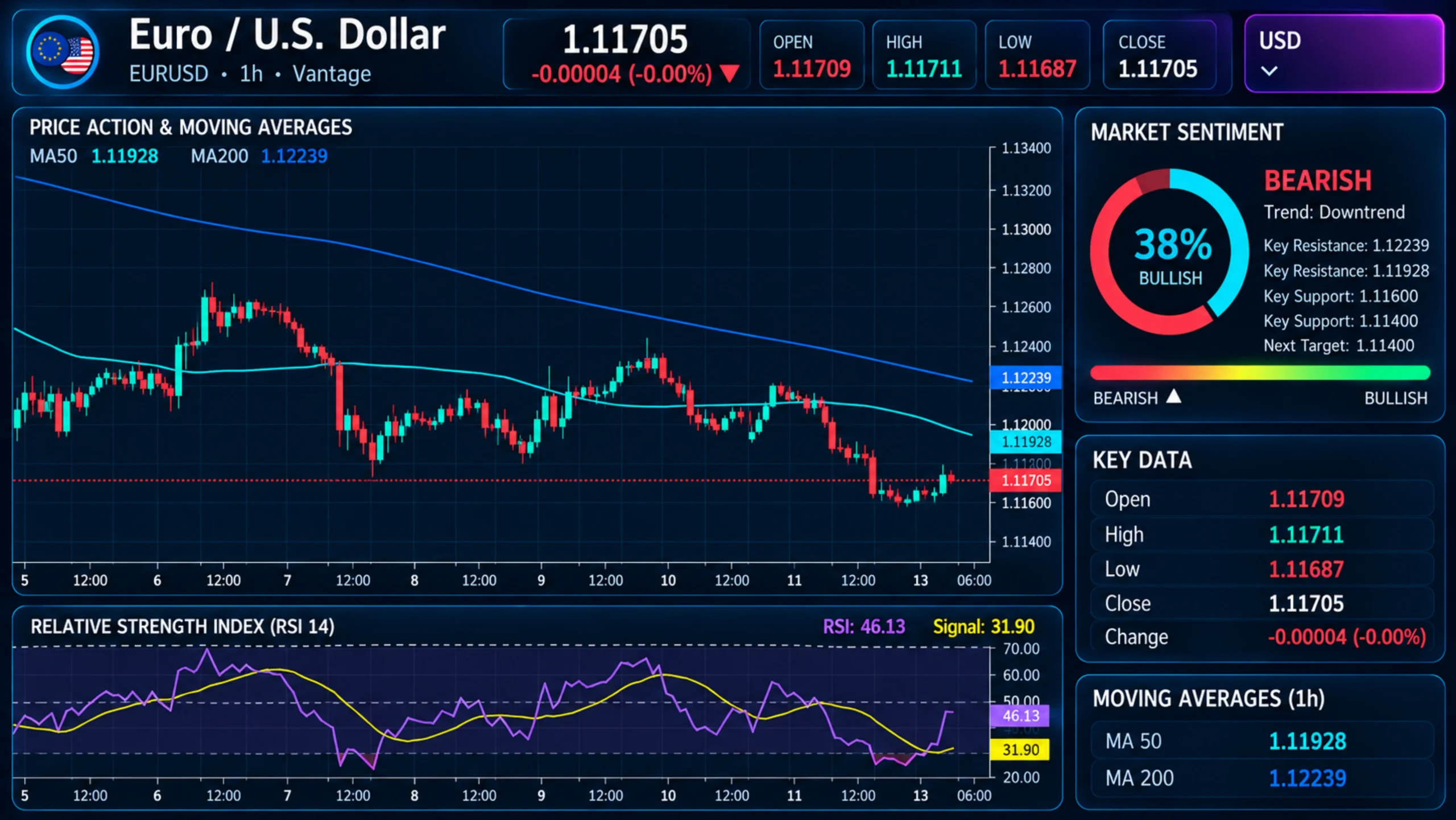Click the purple 46.13 RSI axis tag
Viewport: 1456px width, 820px height.
1019,715
